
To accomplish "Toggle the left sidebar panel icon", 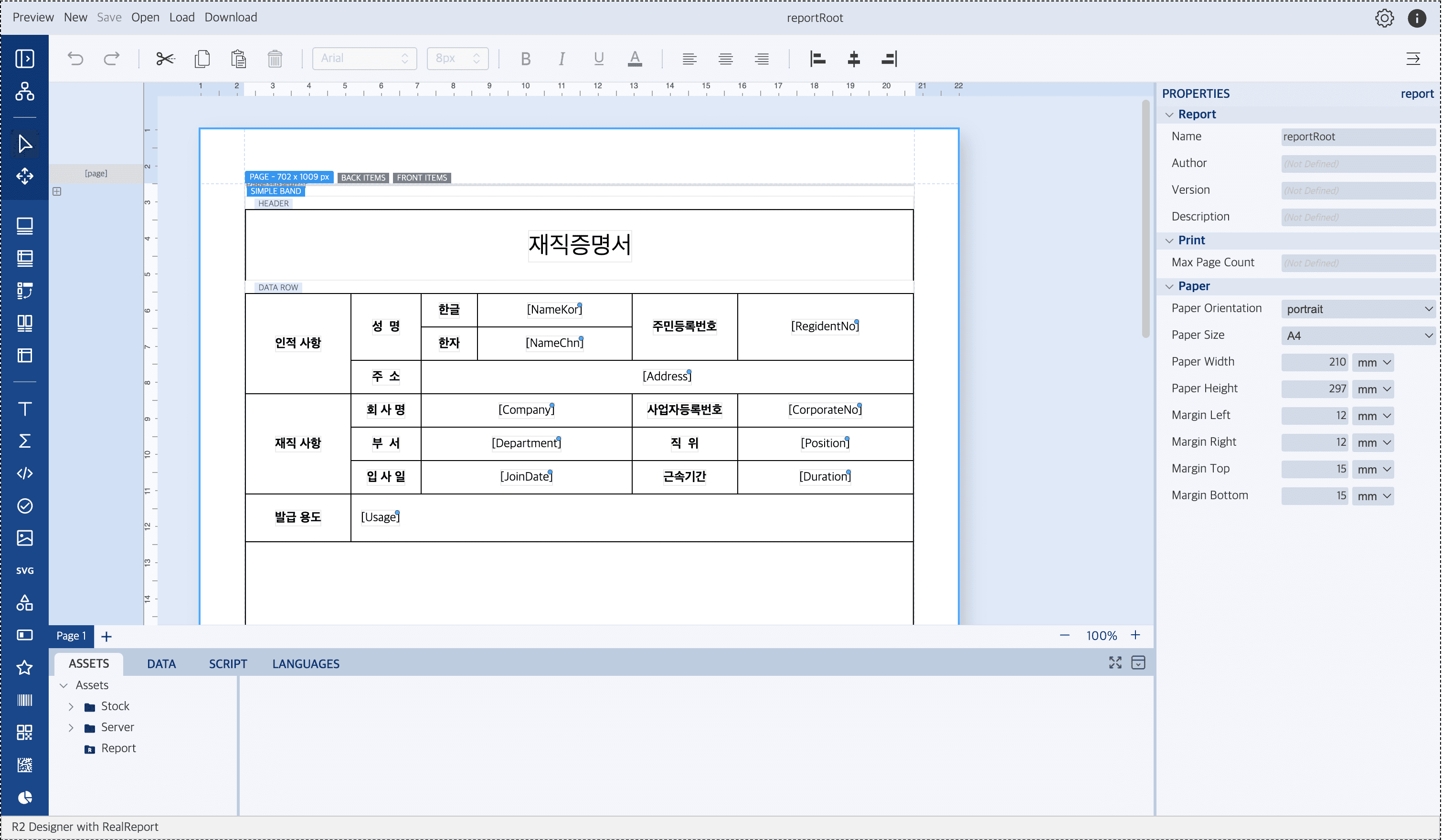I will tap(25, 58).
